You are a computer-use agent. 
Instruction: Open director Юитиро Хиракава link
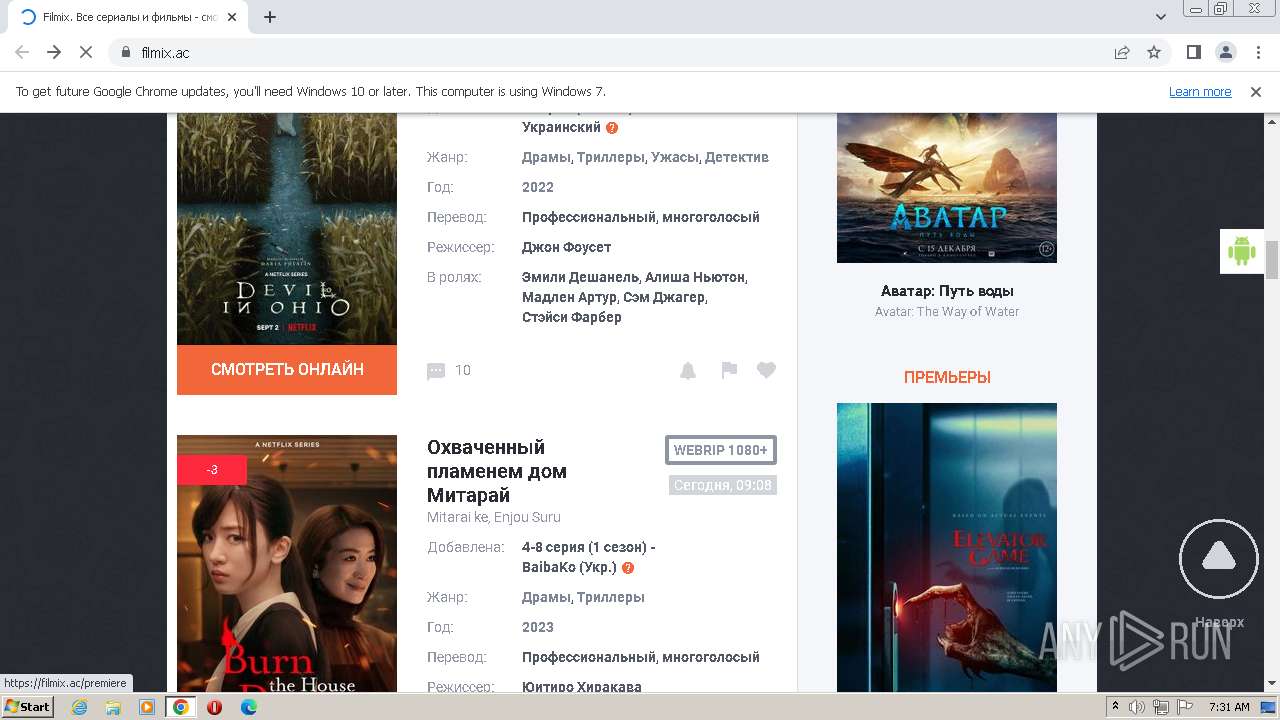pyautogui.click(x=582, y=687)
